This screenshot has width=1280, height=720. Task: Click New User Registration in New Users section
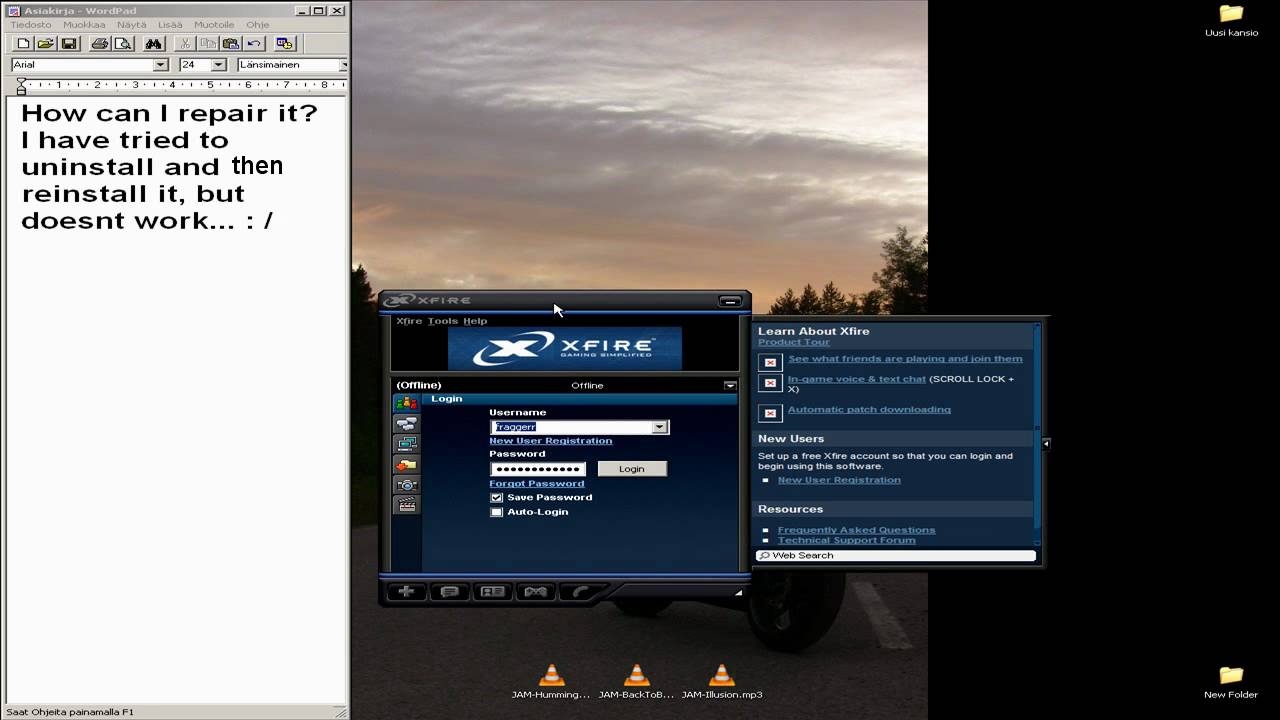(x=839, y=480)
